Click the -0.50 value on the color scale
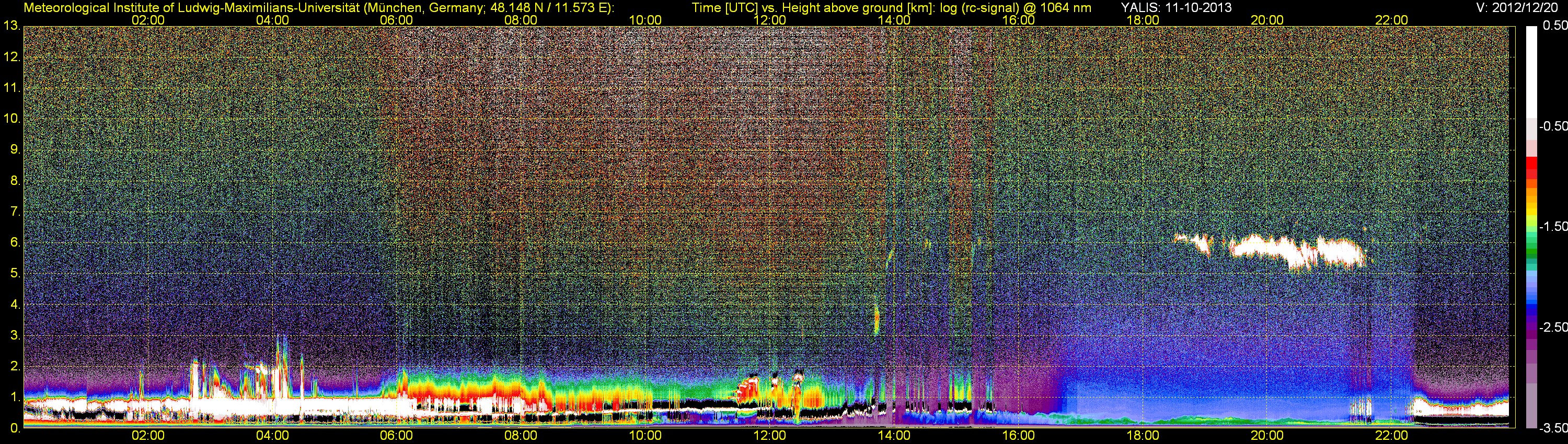Viewport: 1568px width, 444px height. coord(1553,126)
